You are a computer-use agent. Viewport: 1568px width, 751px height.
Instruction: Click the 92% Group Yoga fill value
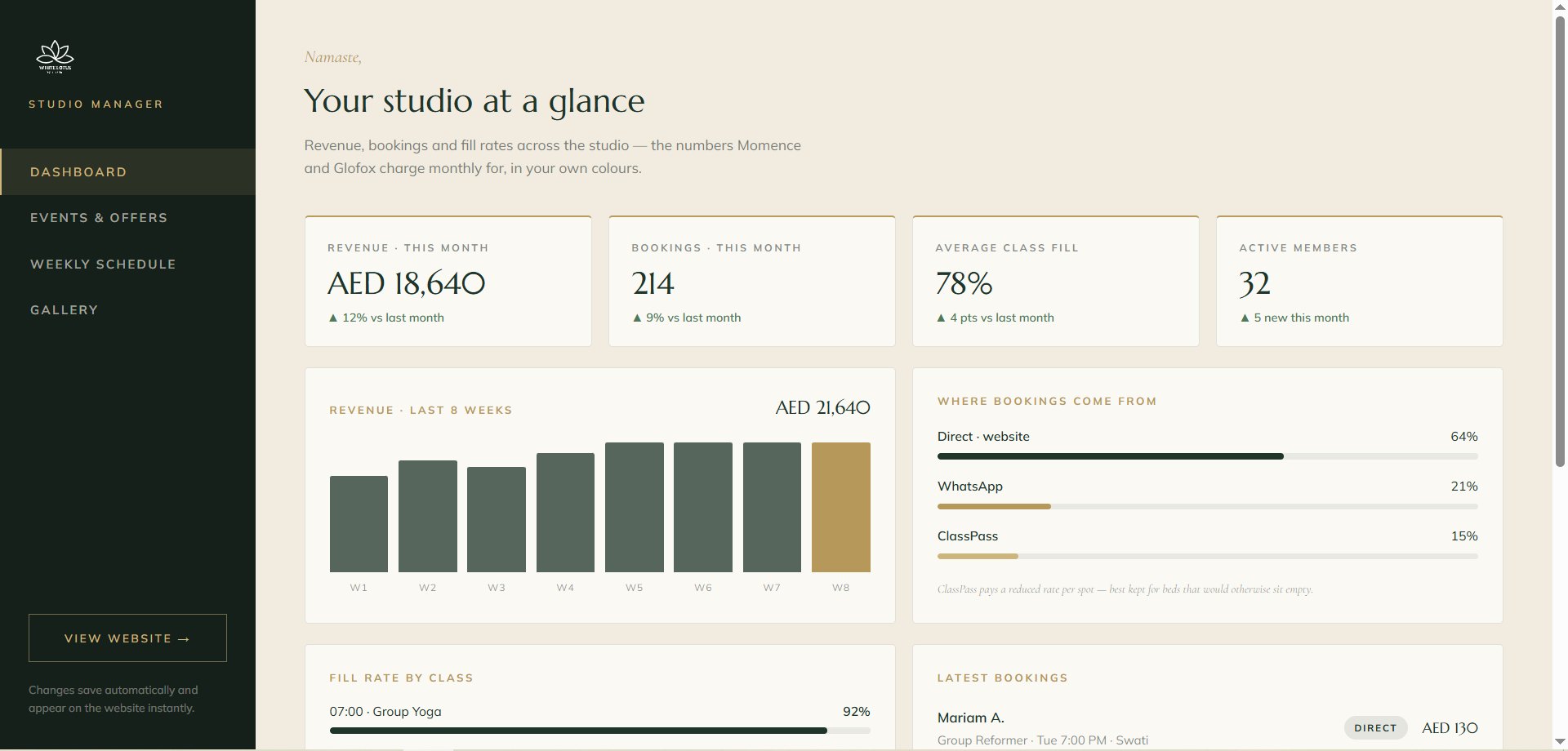[x=857, y=712]
